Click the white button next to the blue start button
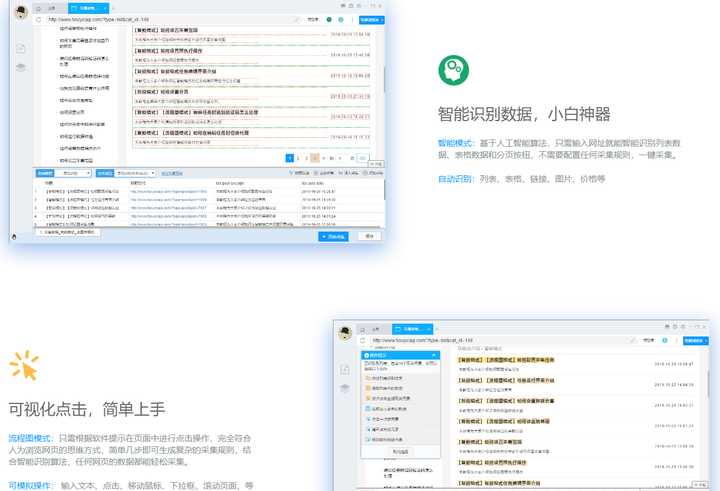This screenshot has height=491, width=720. (x=369, y=236)
